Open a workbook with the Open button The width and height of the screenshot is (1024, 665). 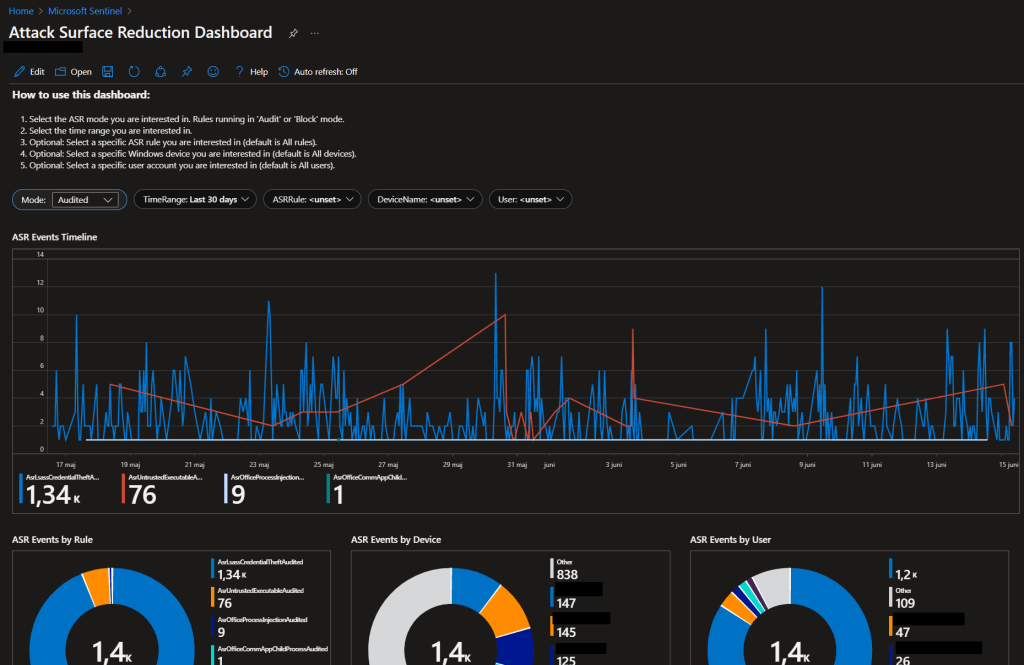click(x=73, y=72)
